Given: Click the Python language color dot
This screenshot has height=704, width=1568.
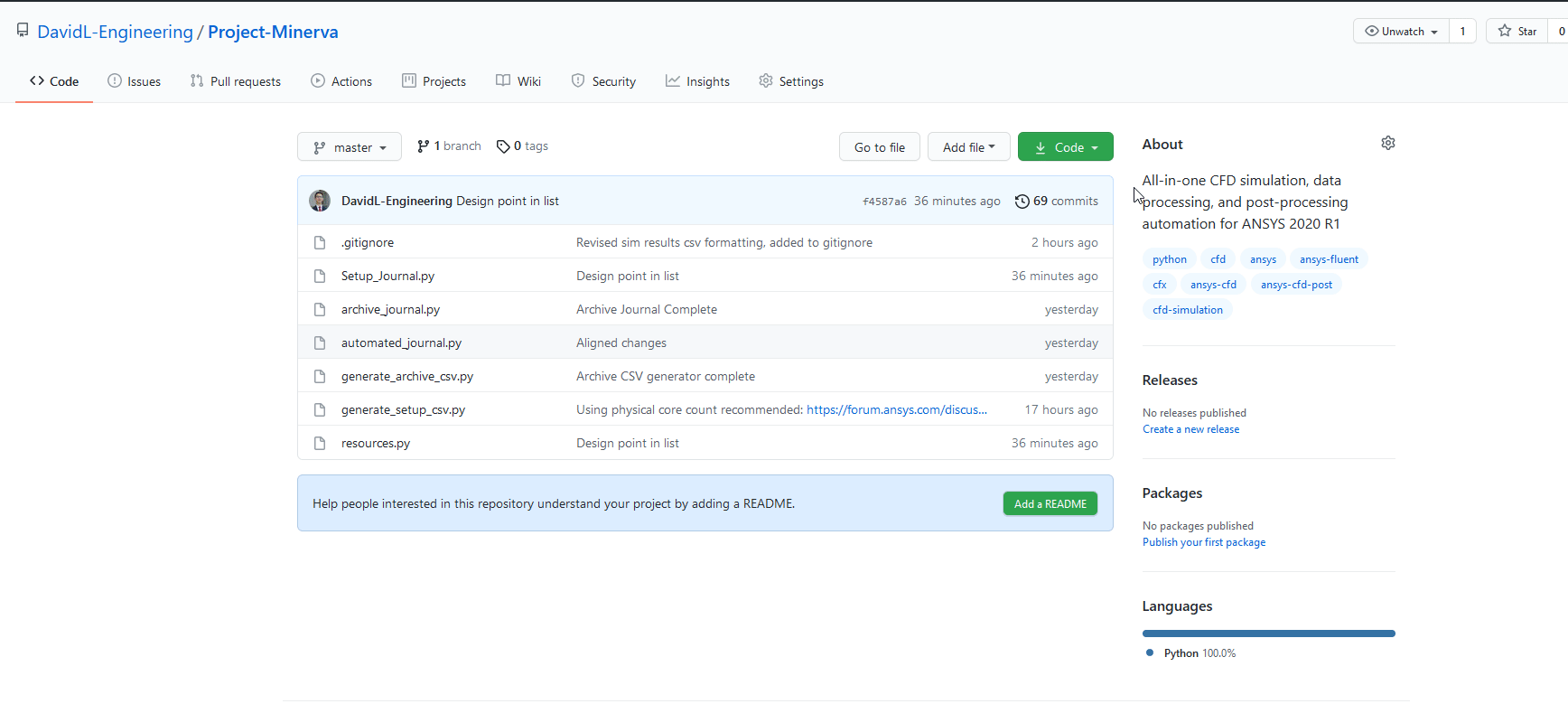Looking at the screenshot, I should click(1150, 652).
